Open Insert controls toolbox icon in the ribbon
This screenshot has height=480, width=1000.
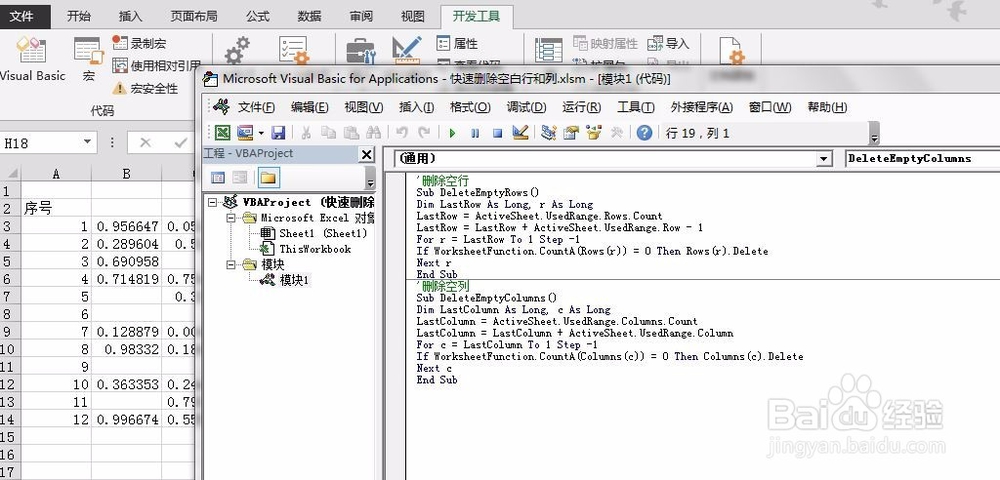coord(360,51)
